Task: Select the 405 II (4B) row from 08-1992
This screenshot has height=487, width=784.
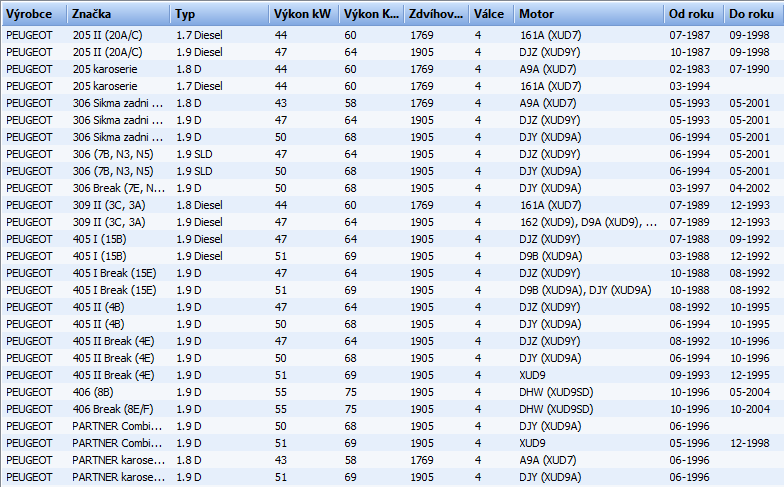Action: pos(392,307)
